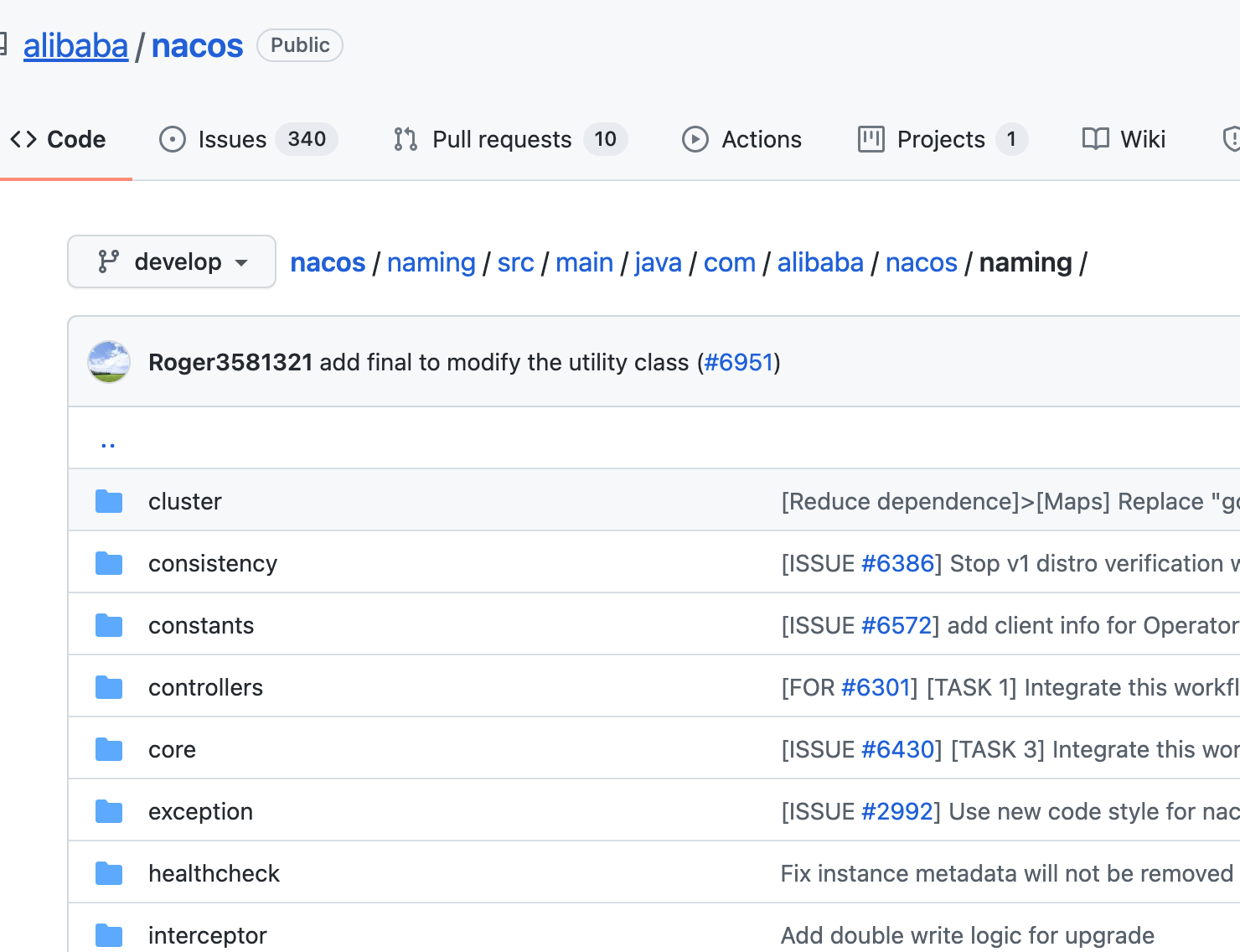Image resolution: width=1240 pixels, height=952 pixels.
Task: Open the develop branch selector dropdown
Action: tap(171, 261)
